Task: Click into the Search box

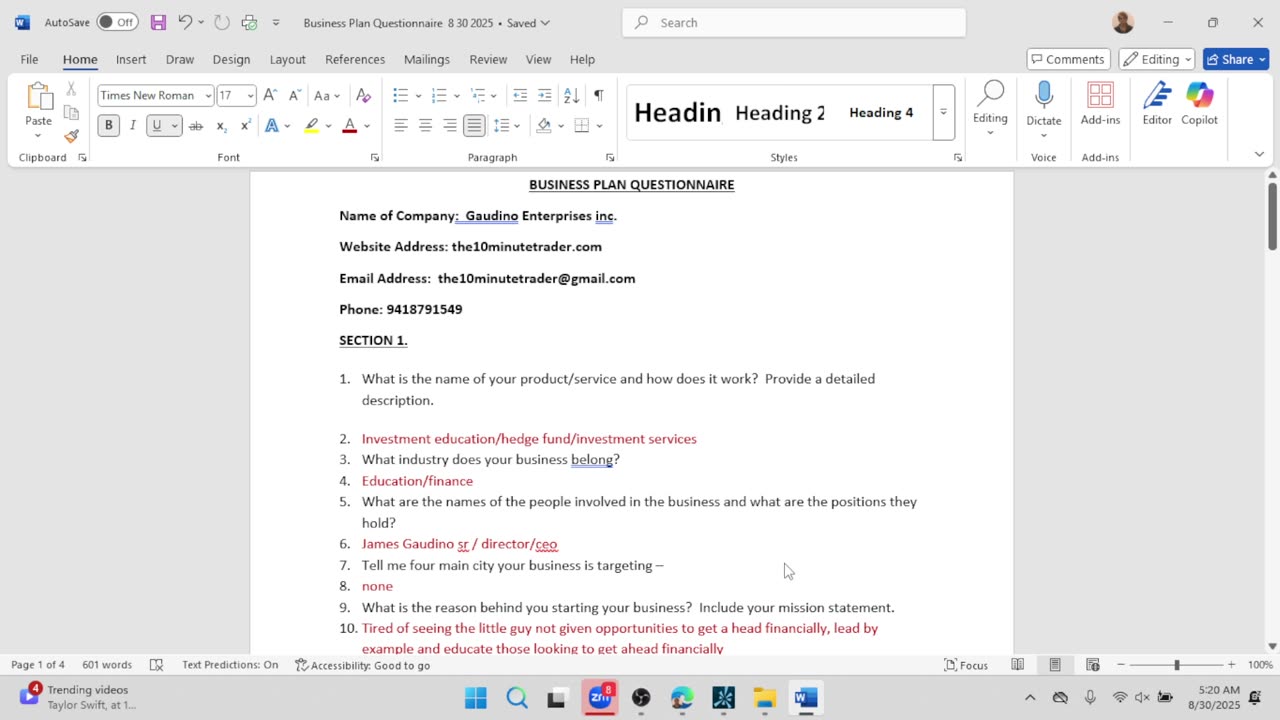Action: click(794, 22)
